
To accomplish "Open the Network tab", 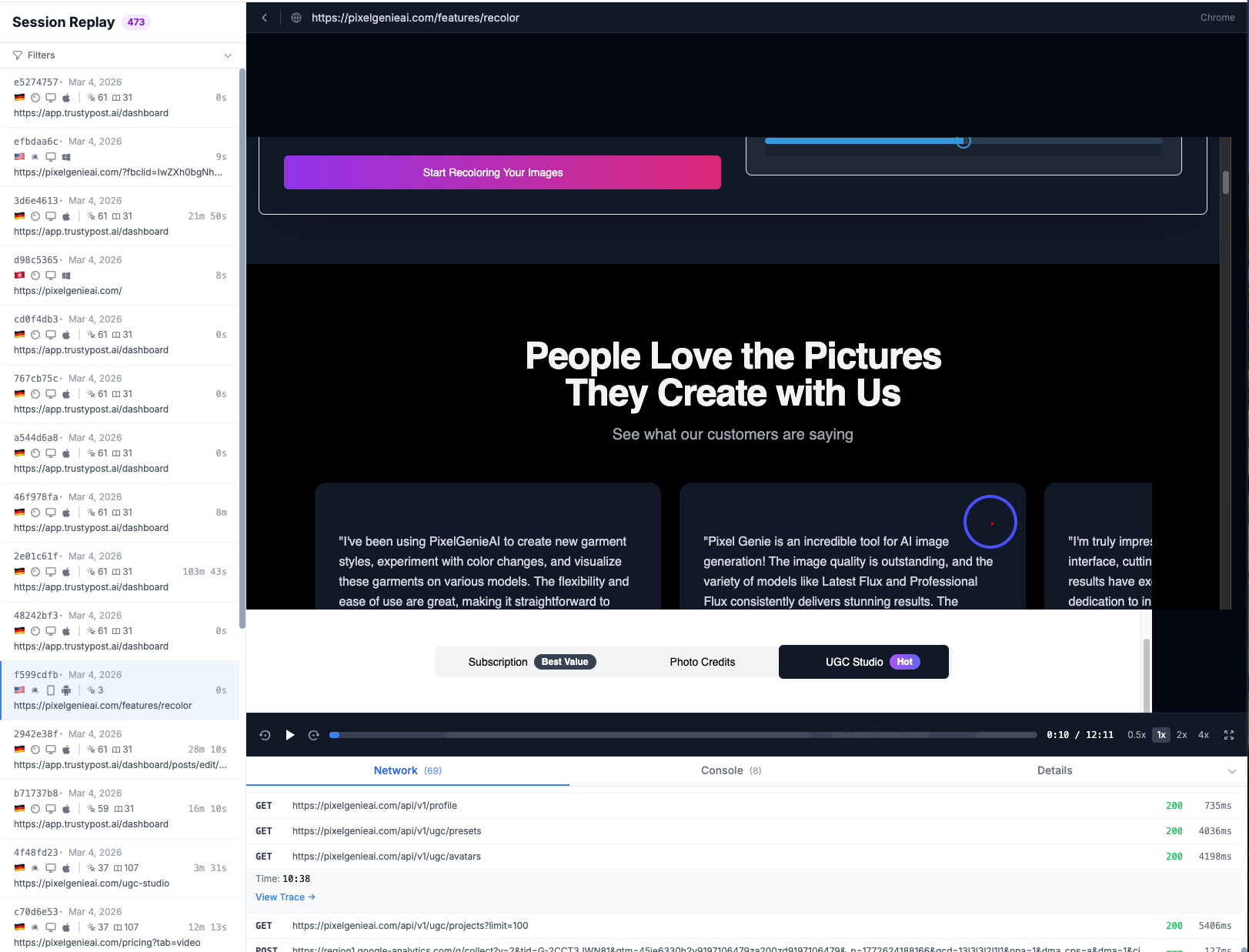I will pos(407,770).
